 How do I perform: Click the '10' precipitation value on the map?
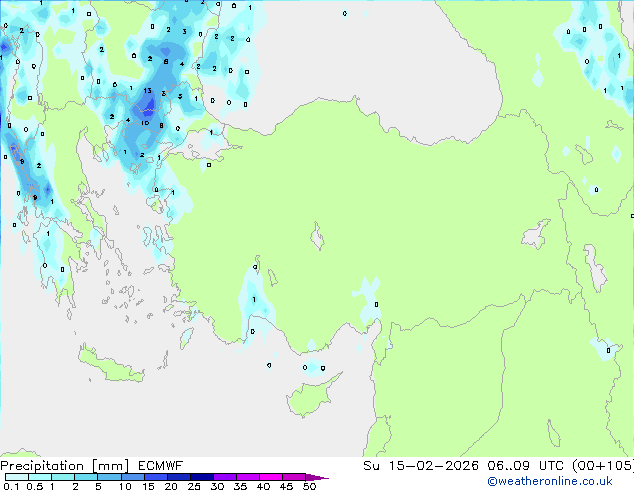tap(145, 123)
